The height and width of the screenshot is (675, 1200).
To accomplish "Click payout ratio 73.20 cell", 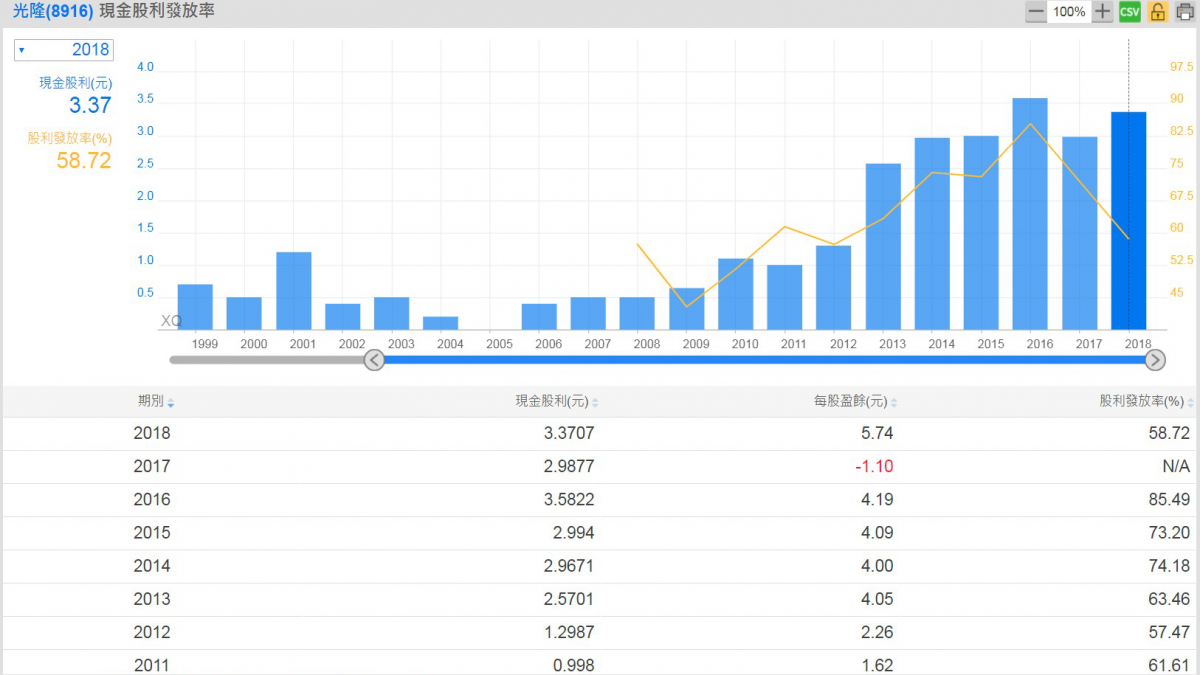I will (1170, 532).
